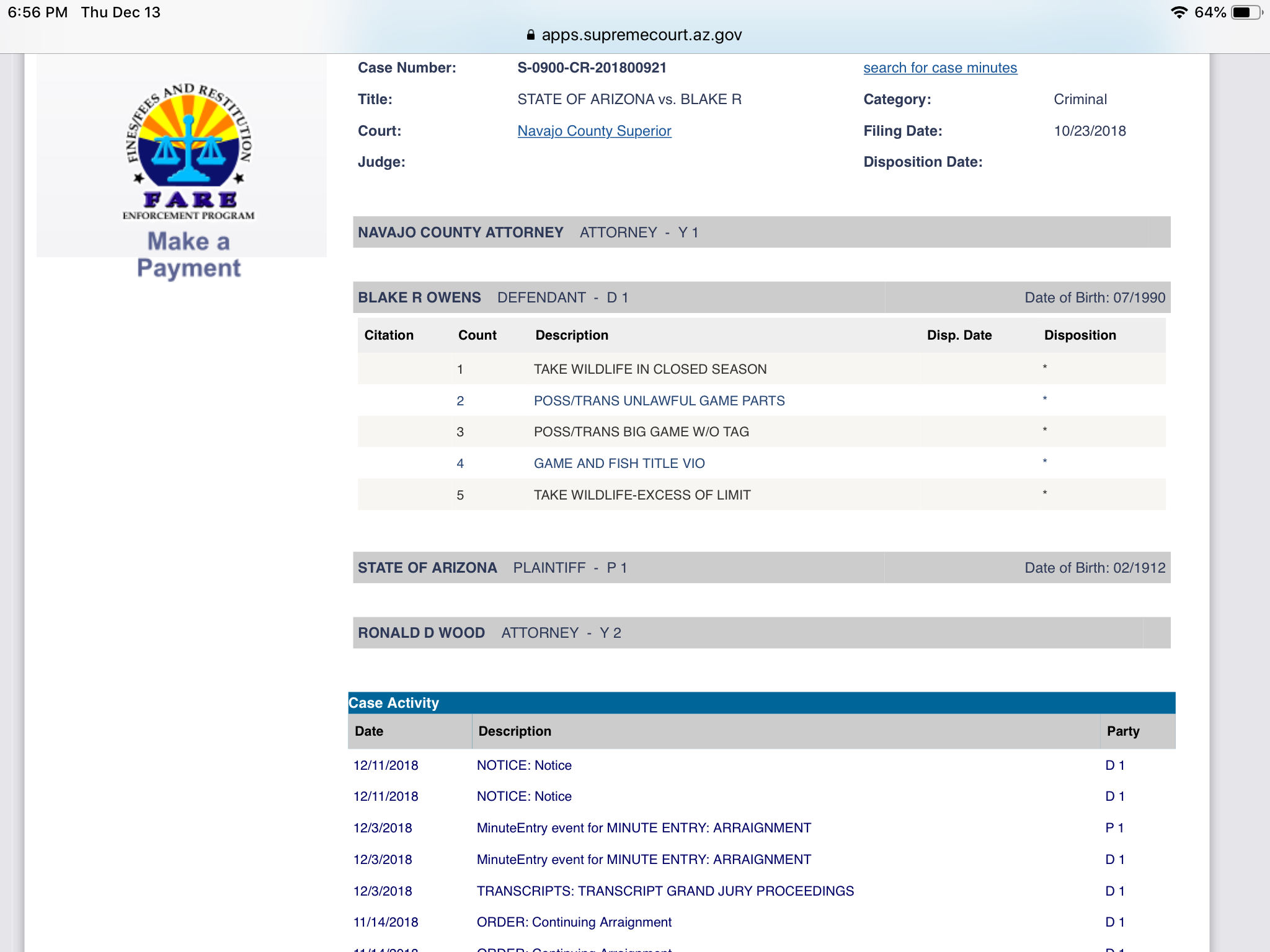The height and width of the screenshot is (952, 1270).
Task: Select title STATE OF ARIZONA vs. BLAKE R
Action: pos(629,99)
